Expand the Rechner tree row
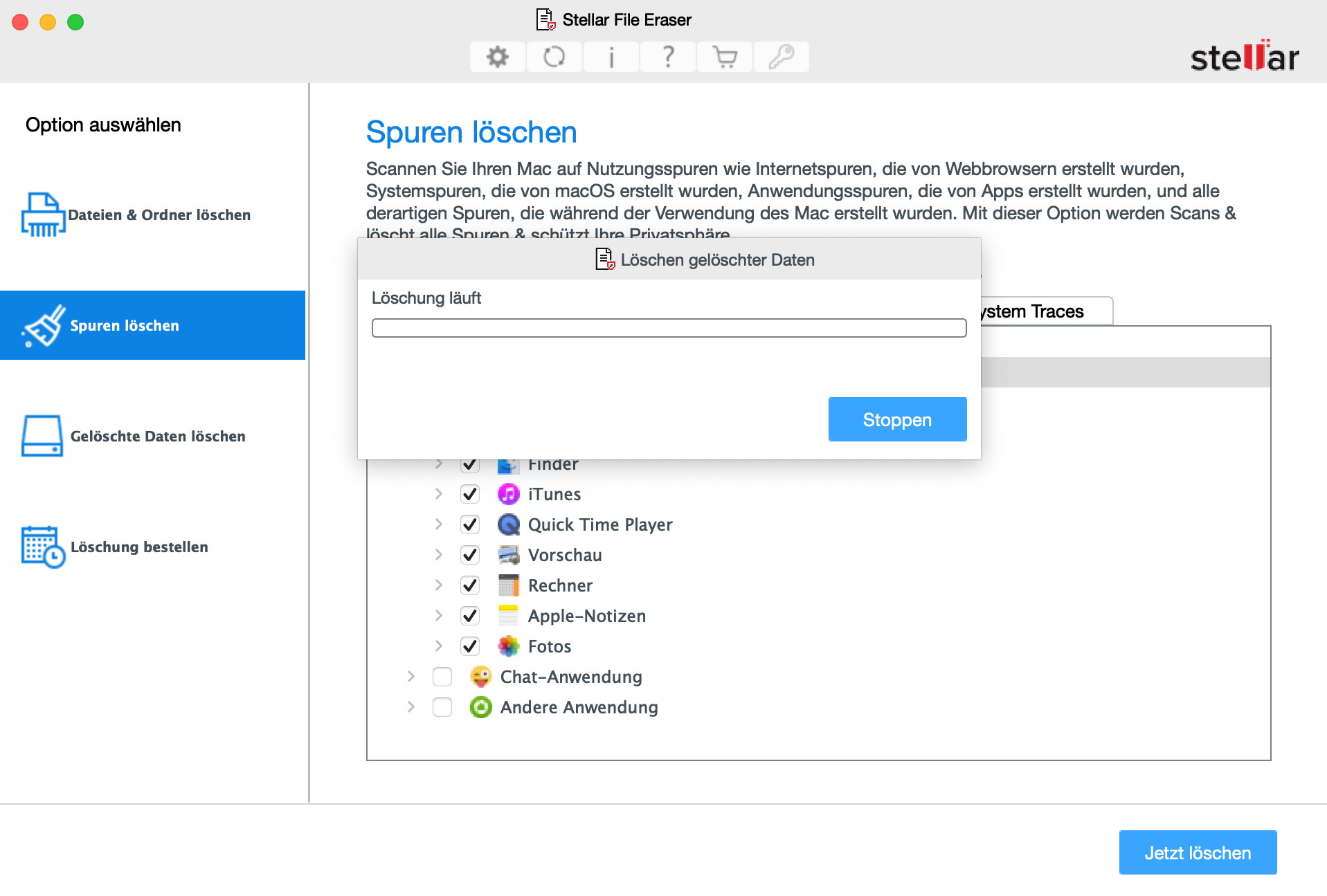 click(x=439, y=585)
